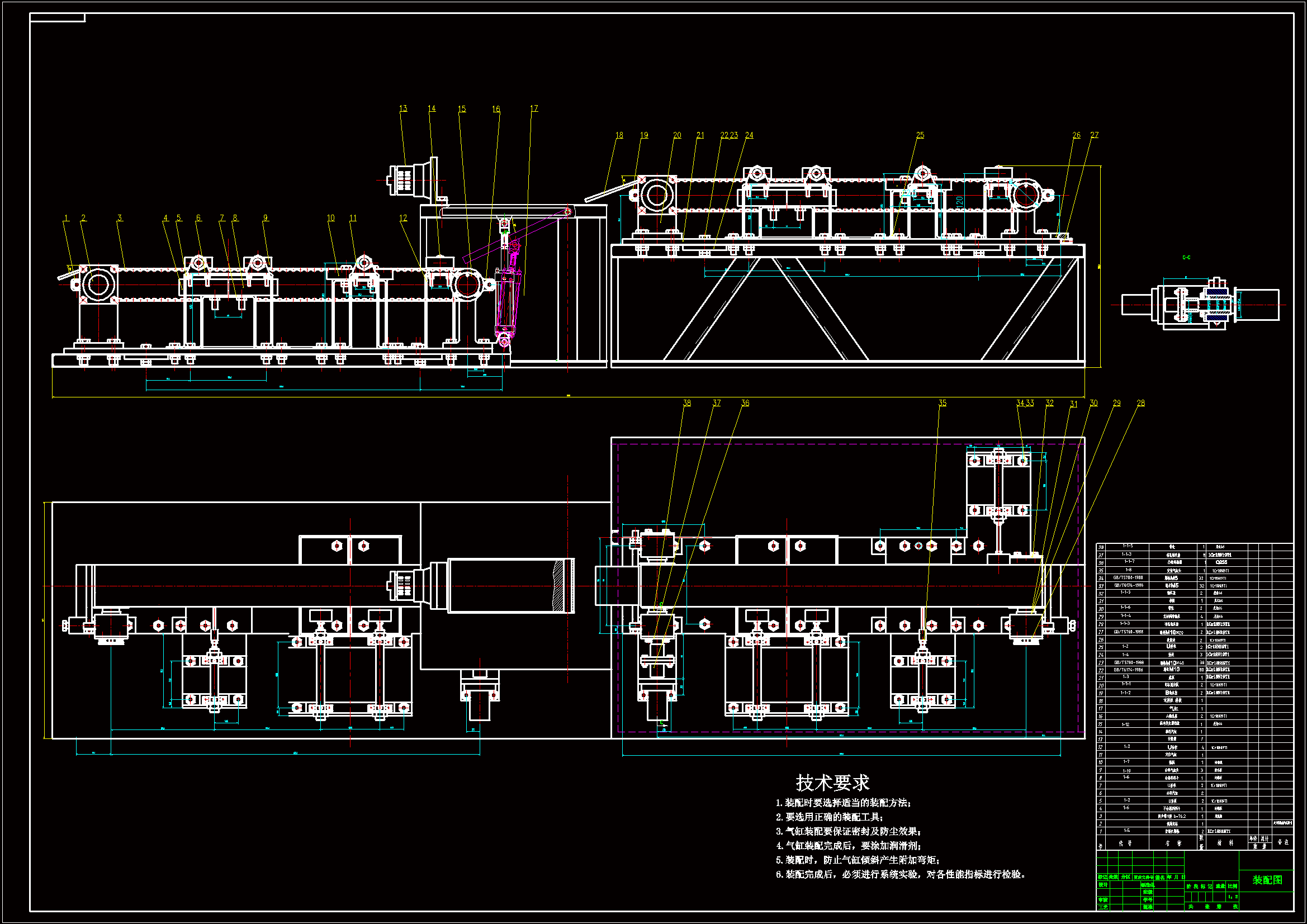Select the 1:2 scale value in title block
This screenshot has width=1307, height=924.
(1233, 897)
